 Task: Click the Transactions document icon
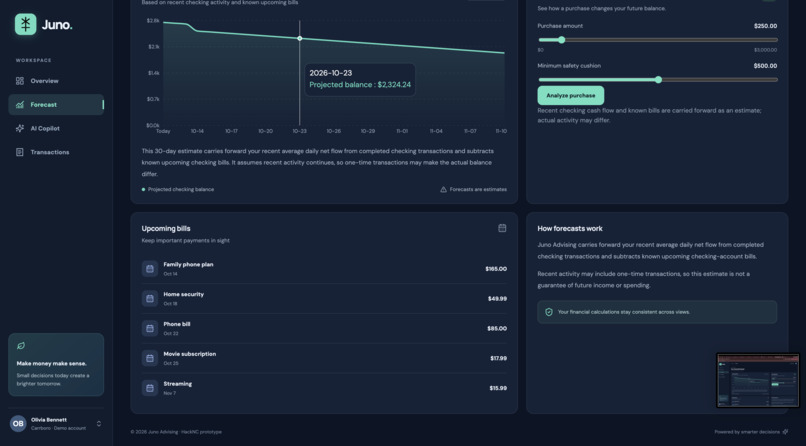point(20,152)
